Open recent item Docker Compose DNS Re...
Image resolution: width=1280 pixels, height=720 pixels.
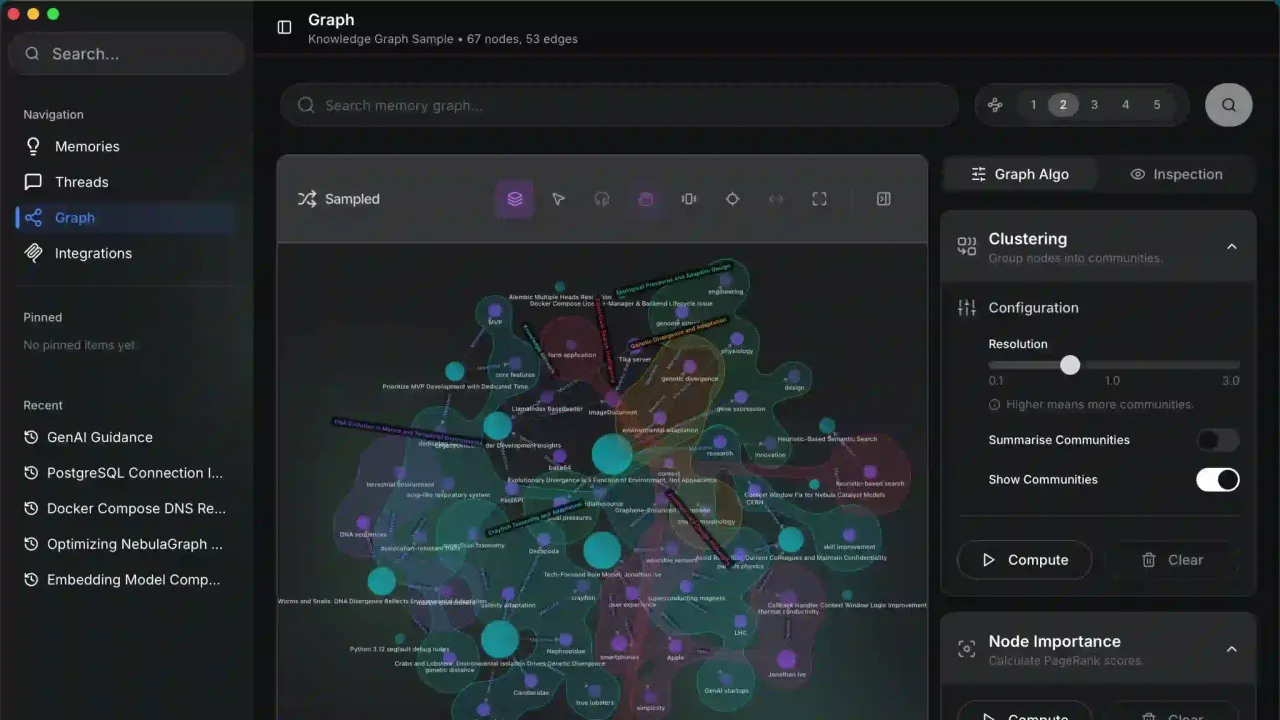[126, 508]
